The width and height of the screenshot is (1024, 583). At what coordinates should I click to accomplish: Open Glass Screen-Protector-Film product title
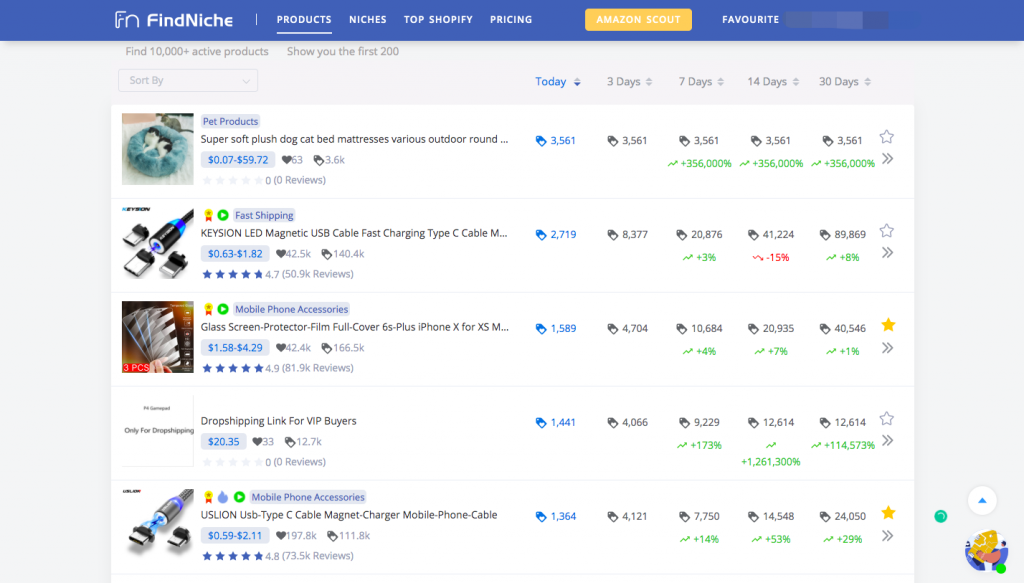(355, 327)
